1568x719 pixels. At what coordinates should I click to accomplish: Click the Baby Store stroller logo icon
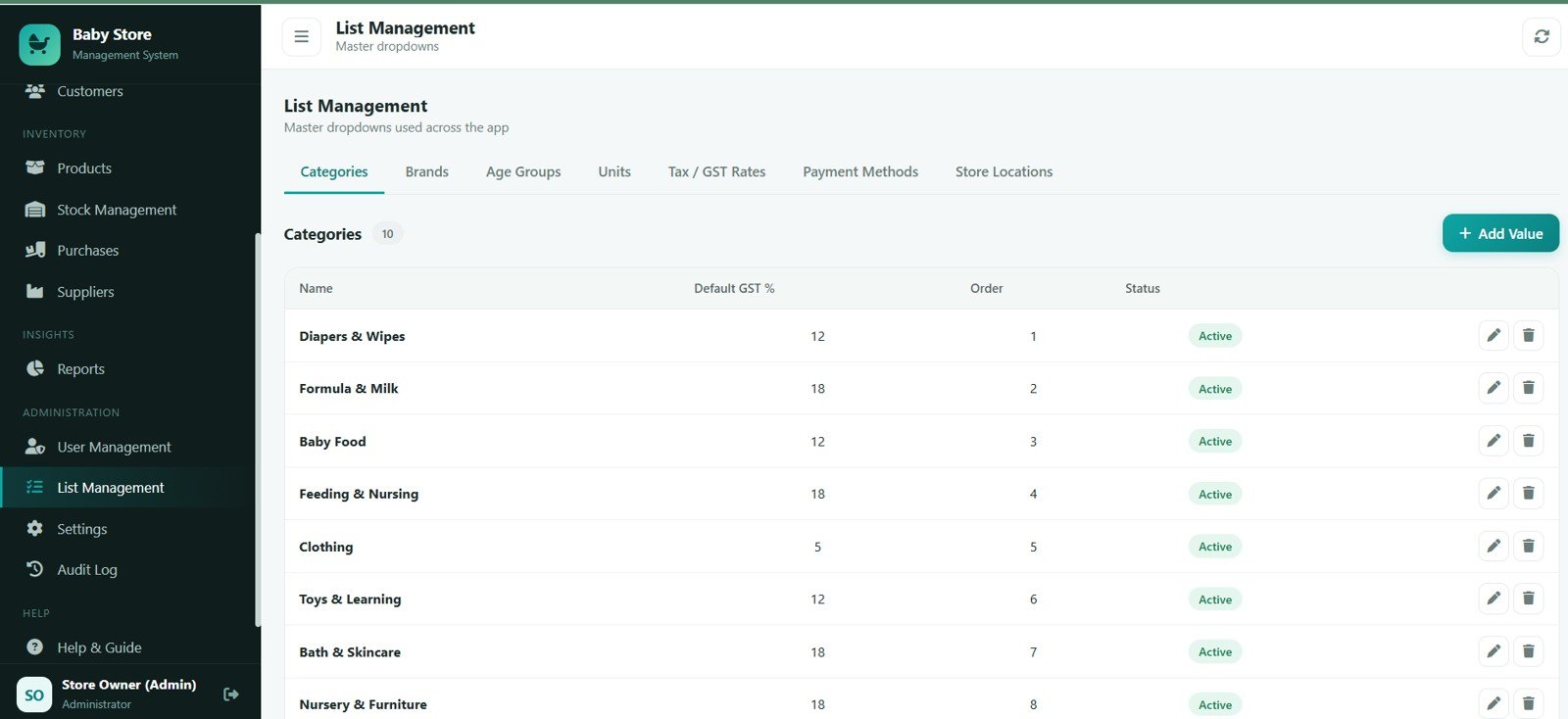click(39, 44)
